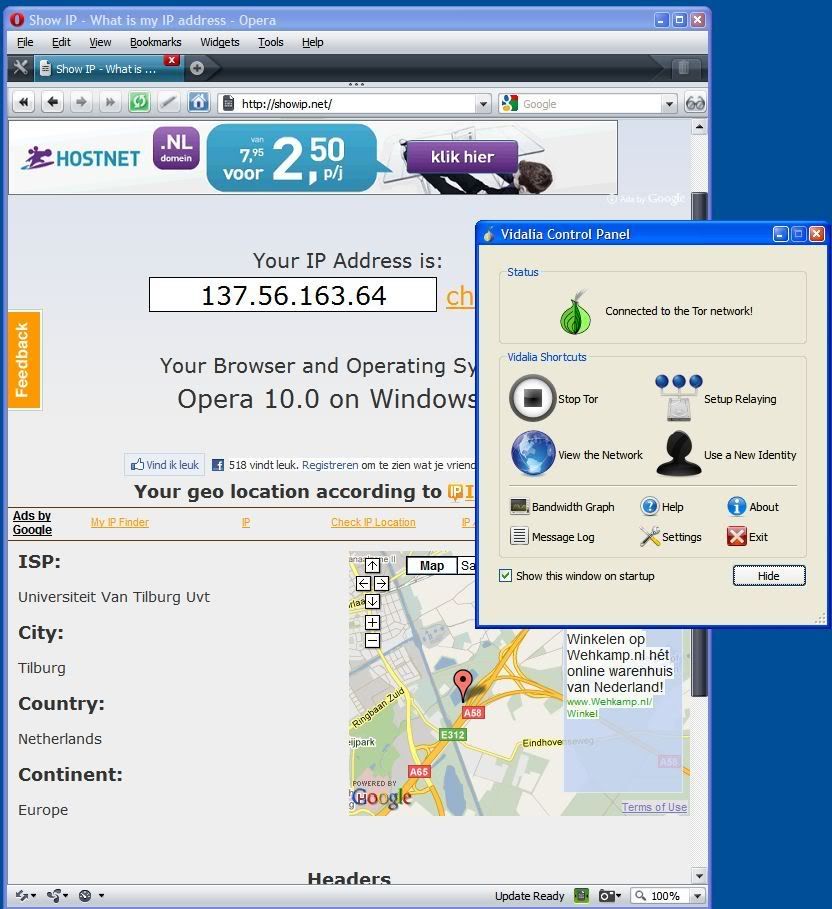Zoom in on the map

[x=372, y=623]
